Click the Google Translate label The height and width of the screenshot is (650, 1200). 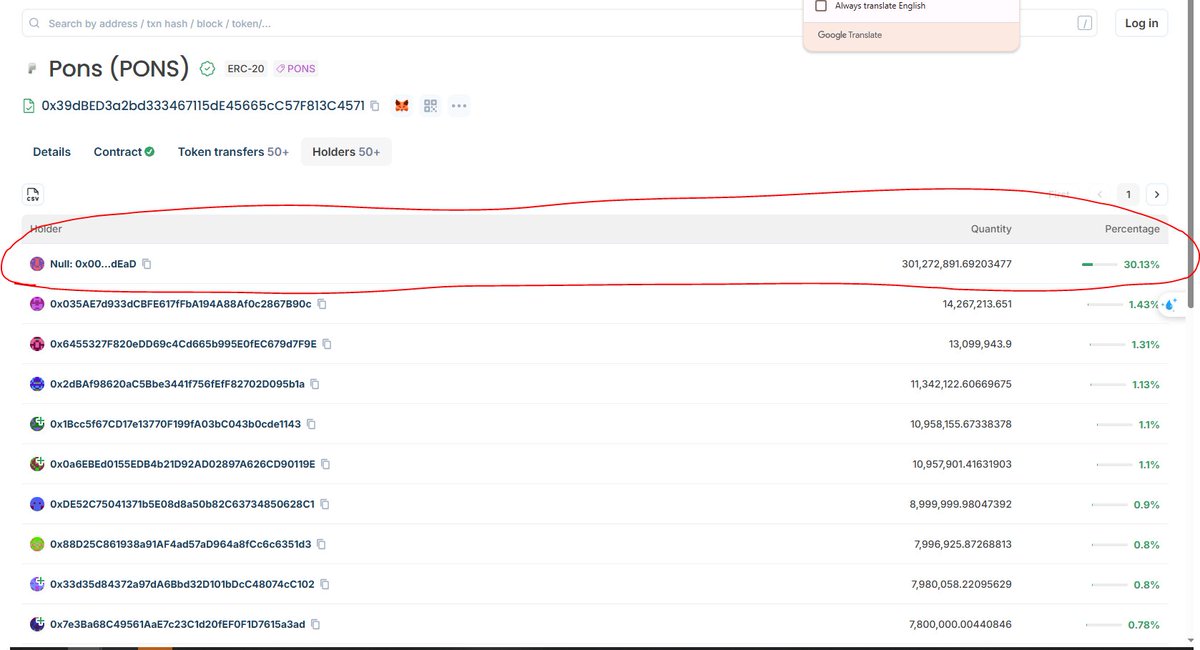pos(850,35)
